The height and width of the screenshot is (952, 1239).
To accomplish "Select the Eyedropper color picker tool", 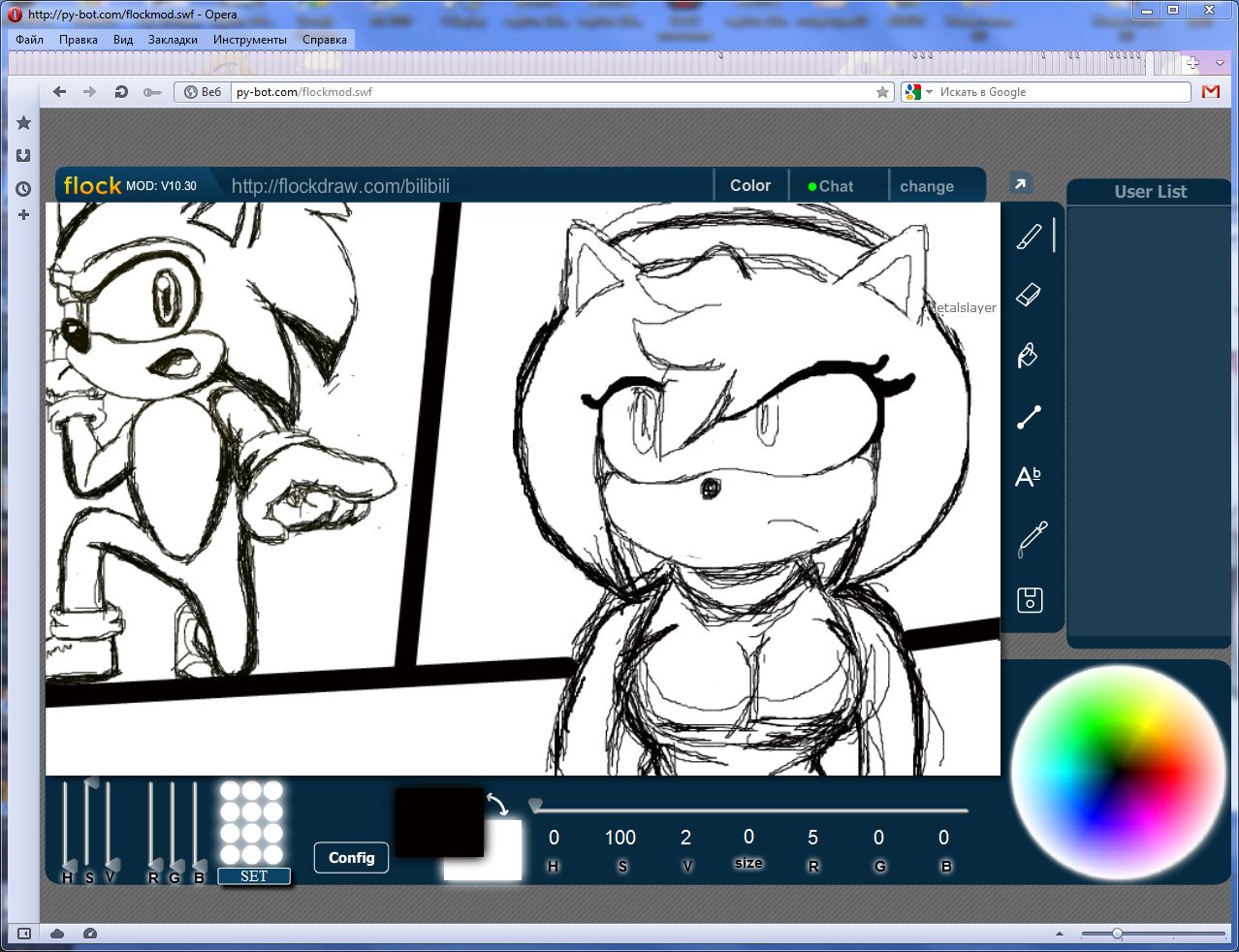I will [1032, 539].
